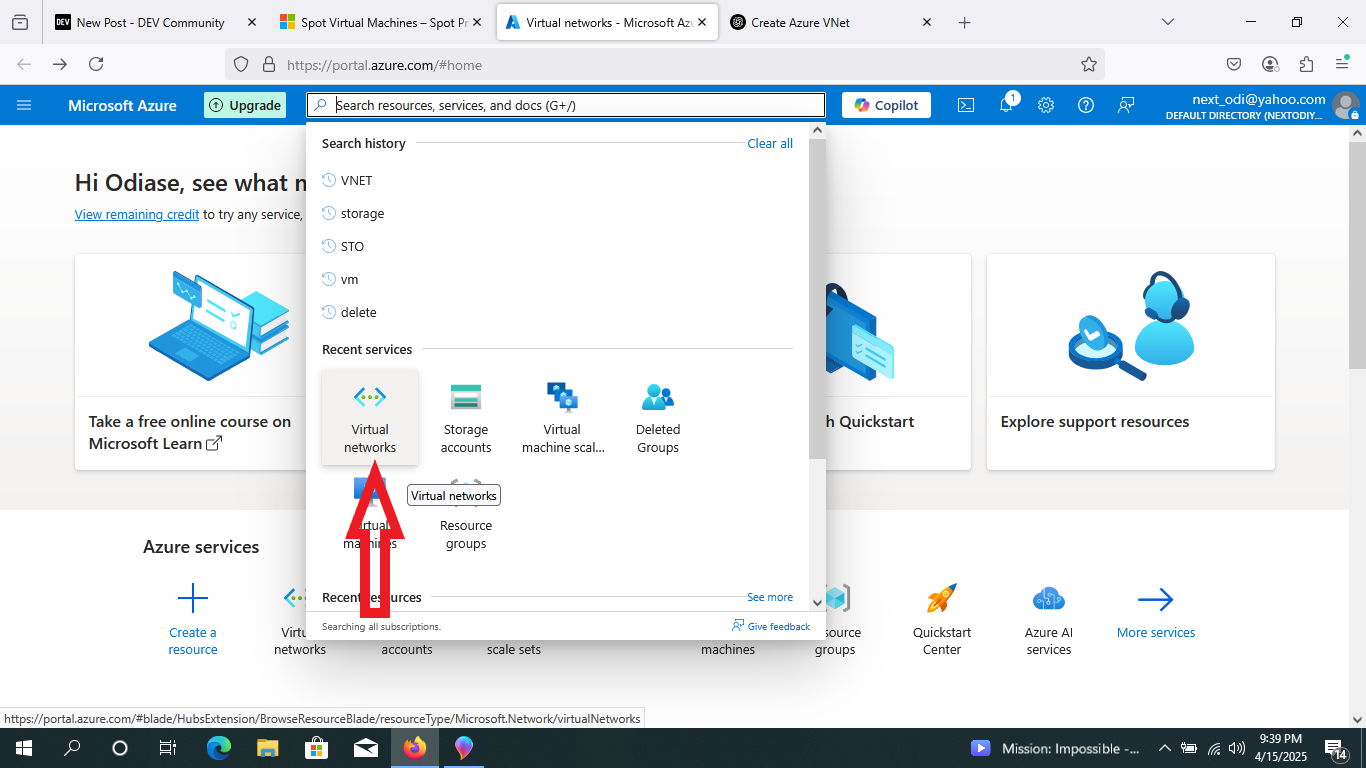Image resolution: width=1366 pixels, height=768 pixels.
Task: Open Virtual machine scale sets recent service
Action: pos(562,417)
